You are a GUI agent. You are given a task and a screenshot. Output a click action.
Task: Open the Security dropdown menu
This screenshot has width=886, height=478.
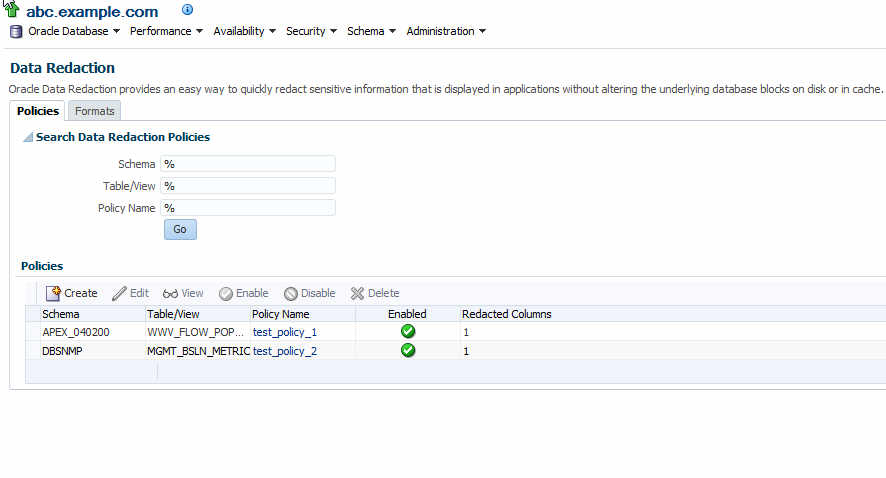(311, 31)
